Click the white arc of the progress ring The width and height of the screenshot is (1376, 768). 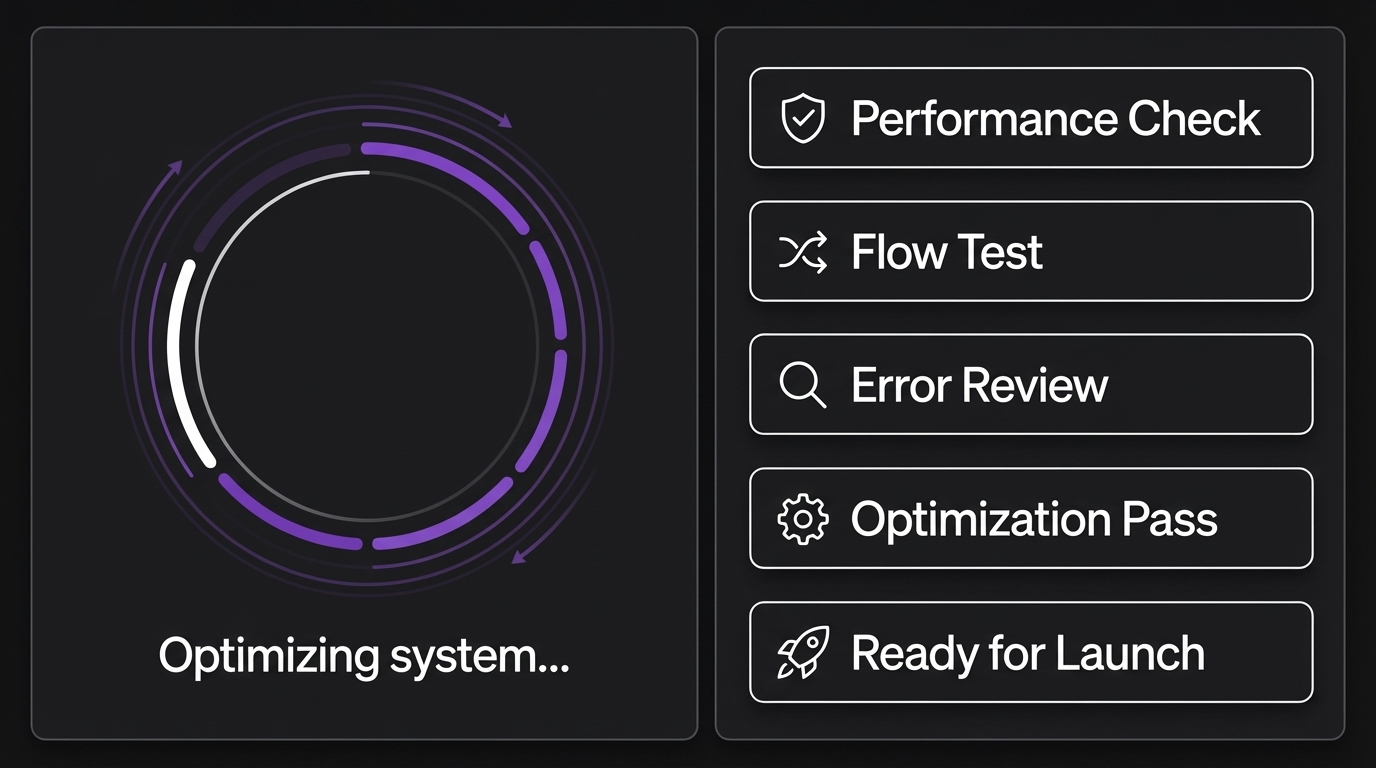182,362
